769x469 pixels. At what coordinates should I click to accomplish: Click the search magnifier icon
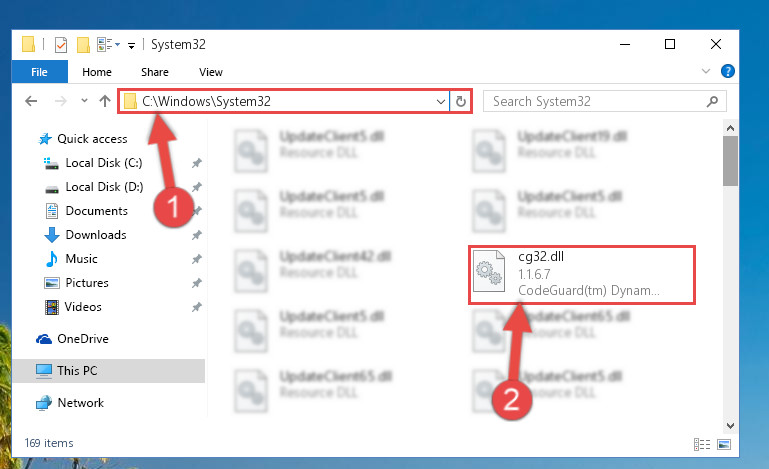tap(712, 102)
